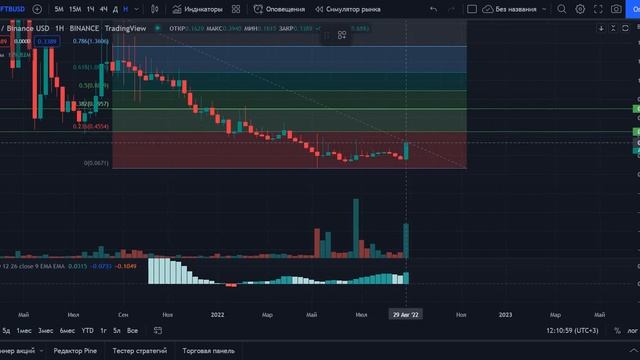
Task: Toggle percent scale % button
Action: (x=617, y=331)
